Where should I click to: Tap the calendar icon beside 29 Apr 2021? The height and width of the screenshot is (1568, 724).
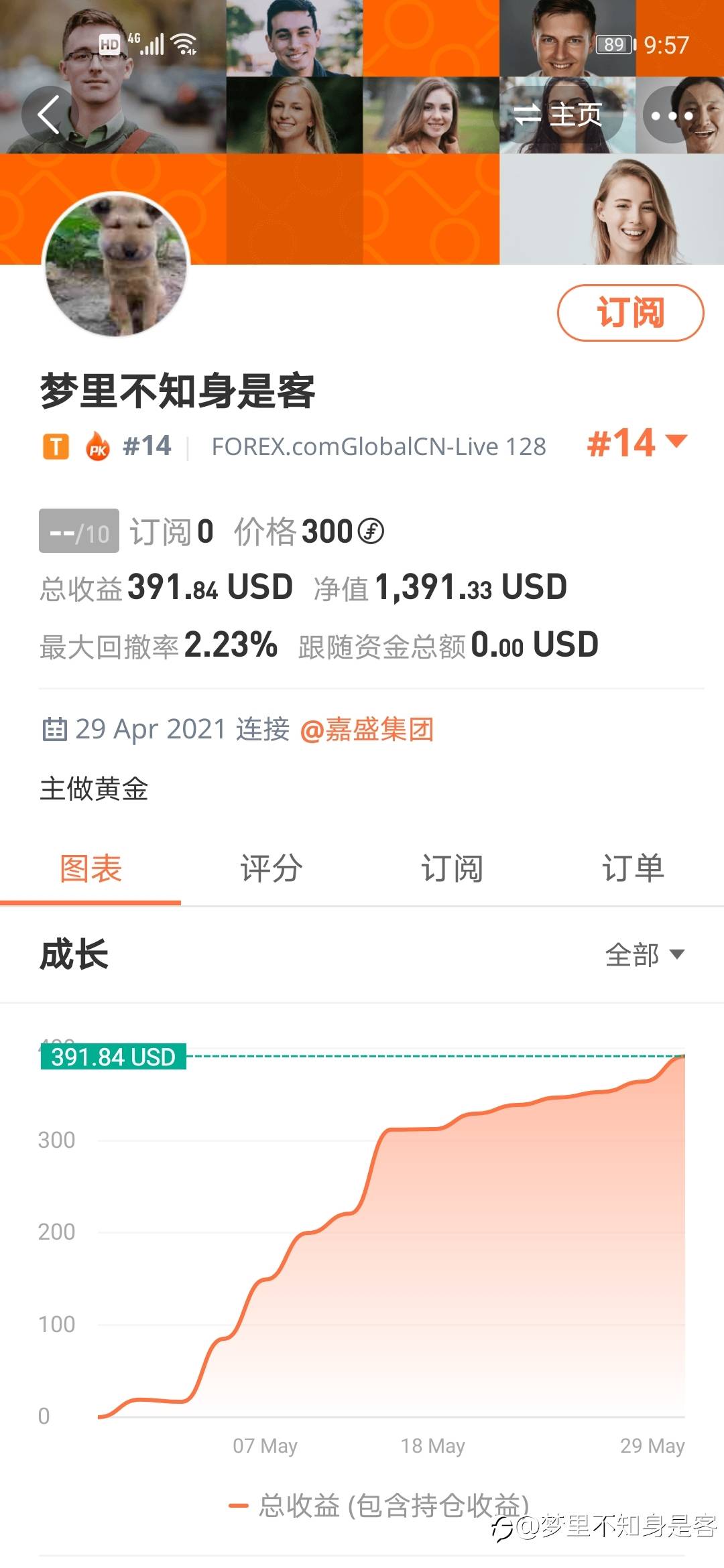coord(54,729)
